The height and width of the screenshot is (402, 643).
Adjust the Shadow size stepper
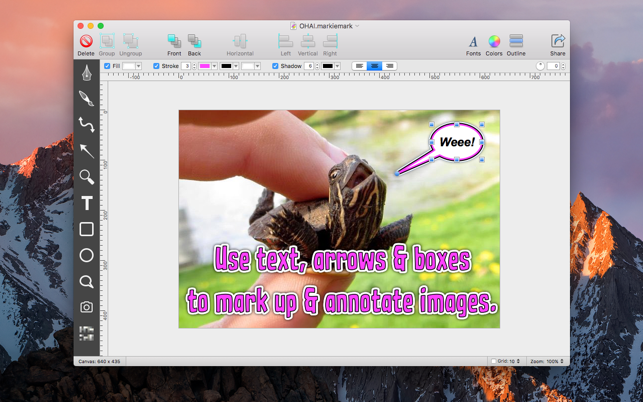pyautogui.click(x=317, y=66)
